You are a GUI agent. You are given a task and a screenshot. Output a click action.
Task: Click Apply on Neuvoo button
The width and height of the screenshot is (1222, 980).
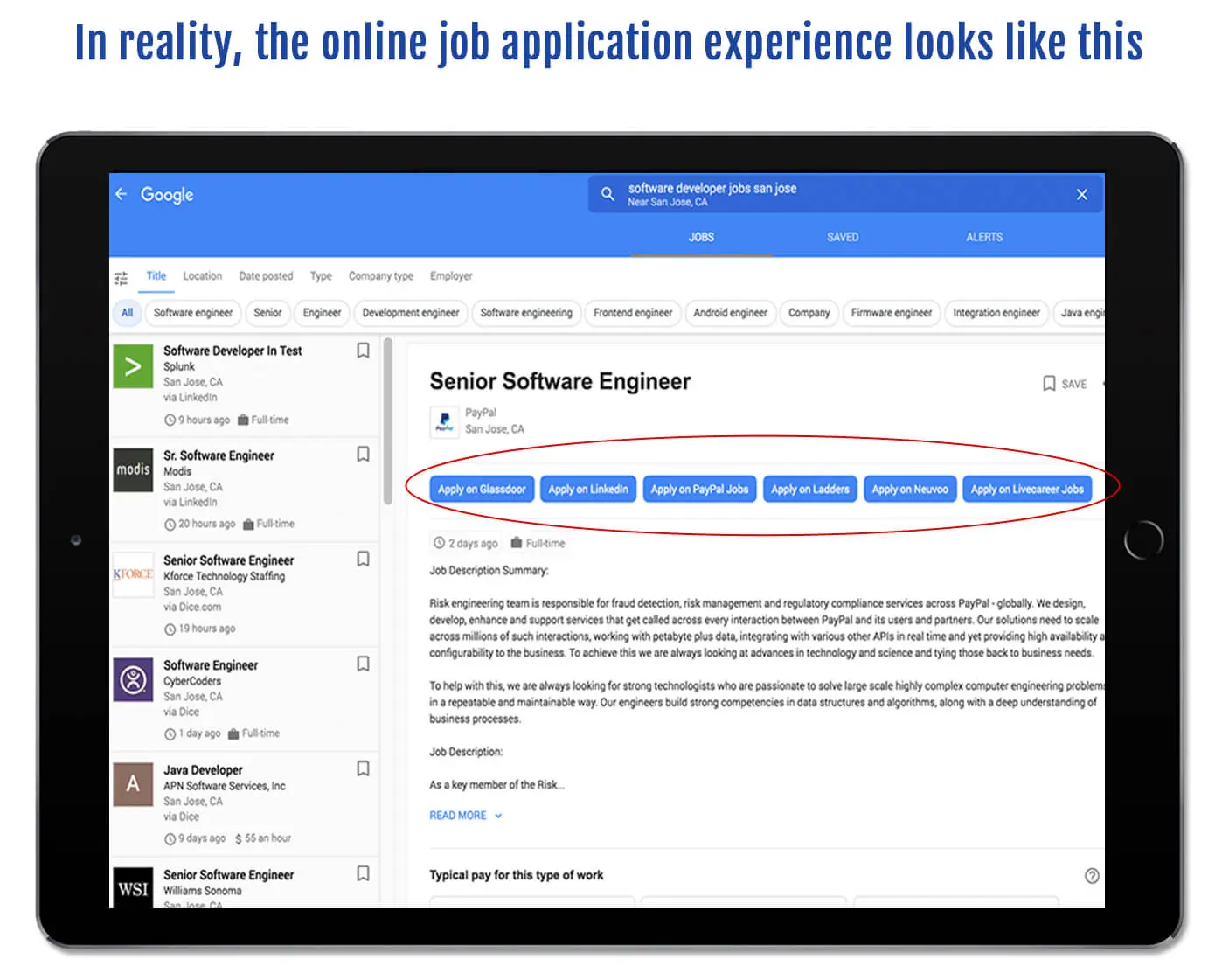coord(910,490)
